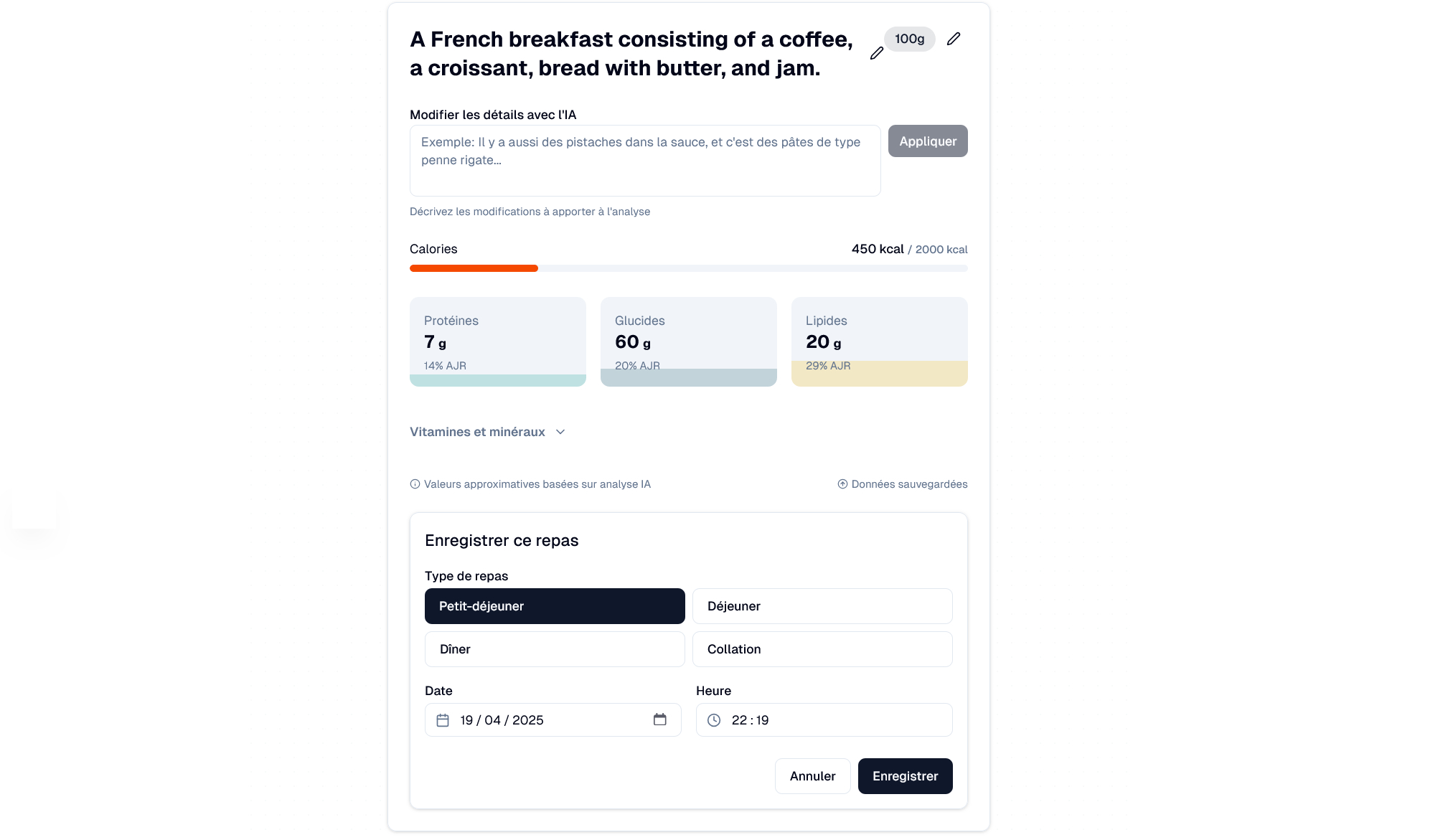Click the left calendar icon in Date field
This screenshot has width=1448, height=840.
(443, 720)
